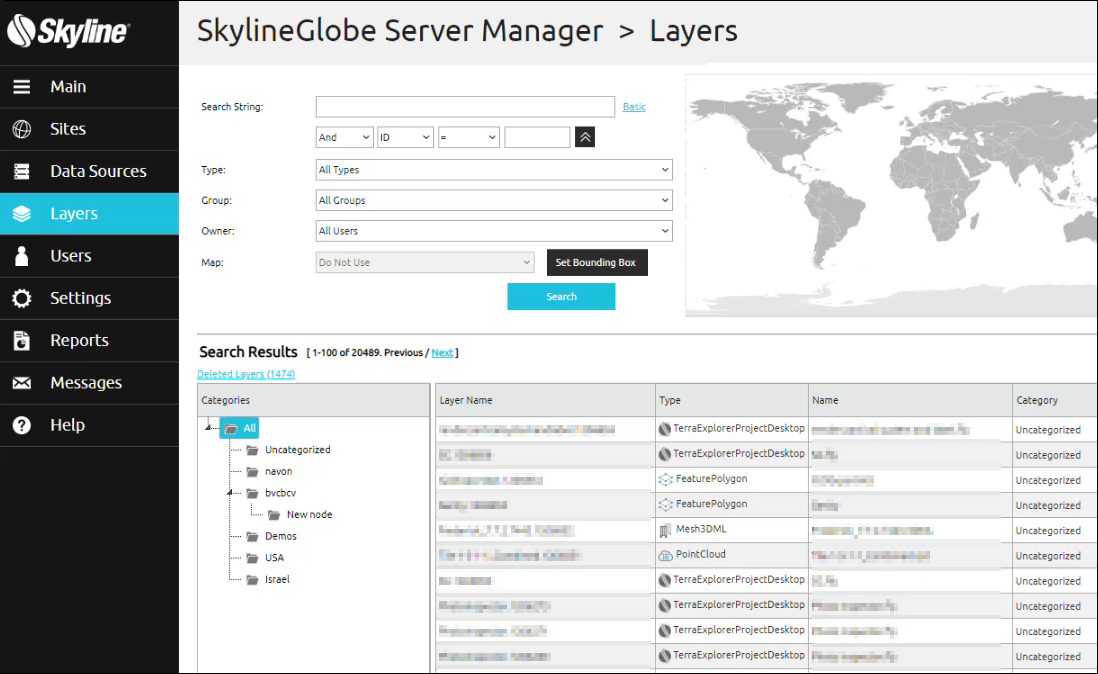Click the world map preview
The height and width of the screenshot is (674, 1098).
pyautogui.click(x=891, y=195)
